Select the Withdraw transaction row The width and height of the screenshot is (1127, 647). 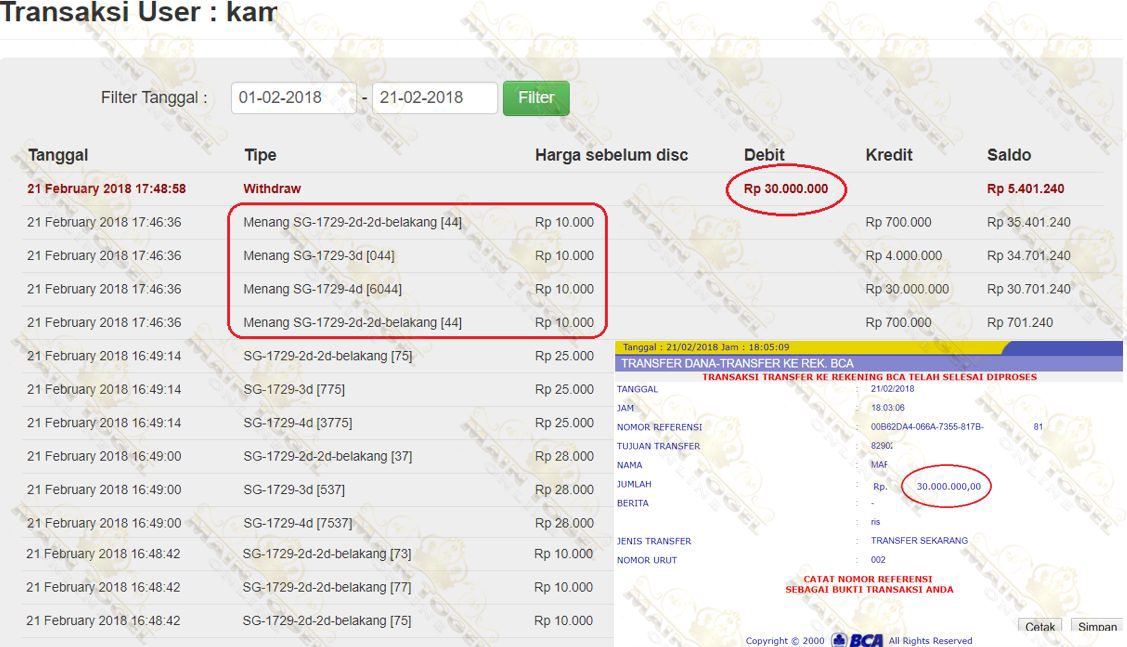(272, 189)
